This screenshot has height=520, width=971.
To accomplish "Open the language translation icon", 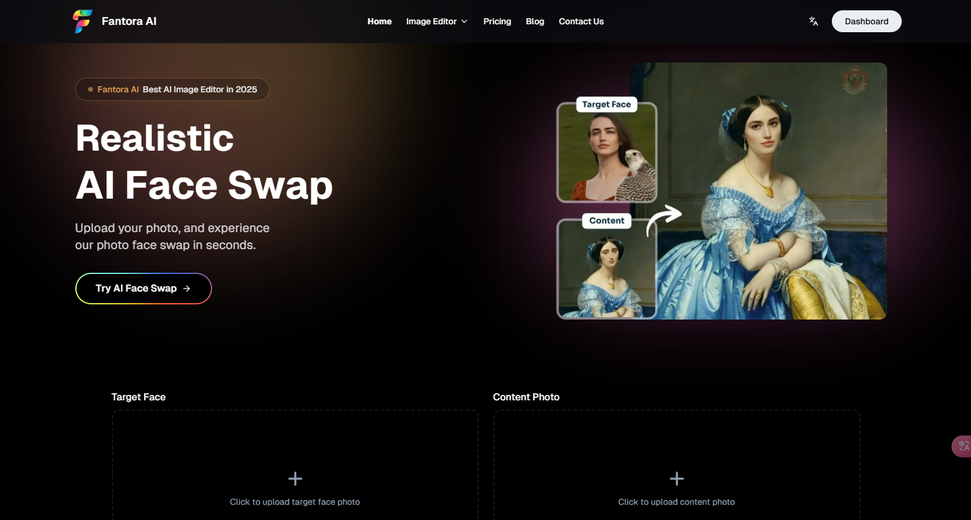I will click(813, 21).
